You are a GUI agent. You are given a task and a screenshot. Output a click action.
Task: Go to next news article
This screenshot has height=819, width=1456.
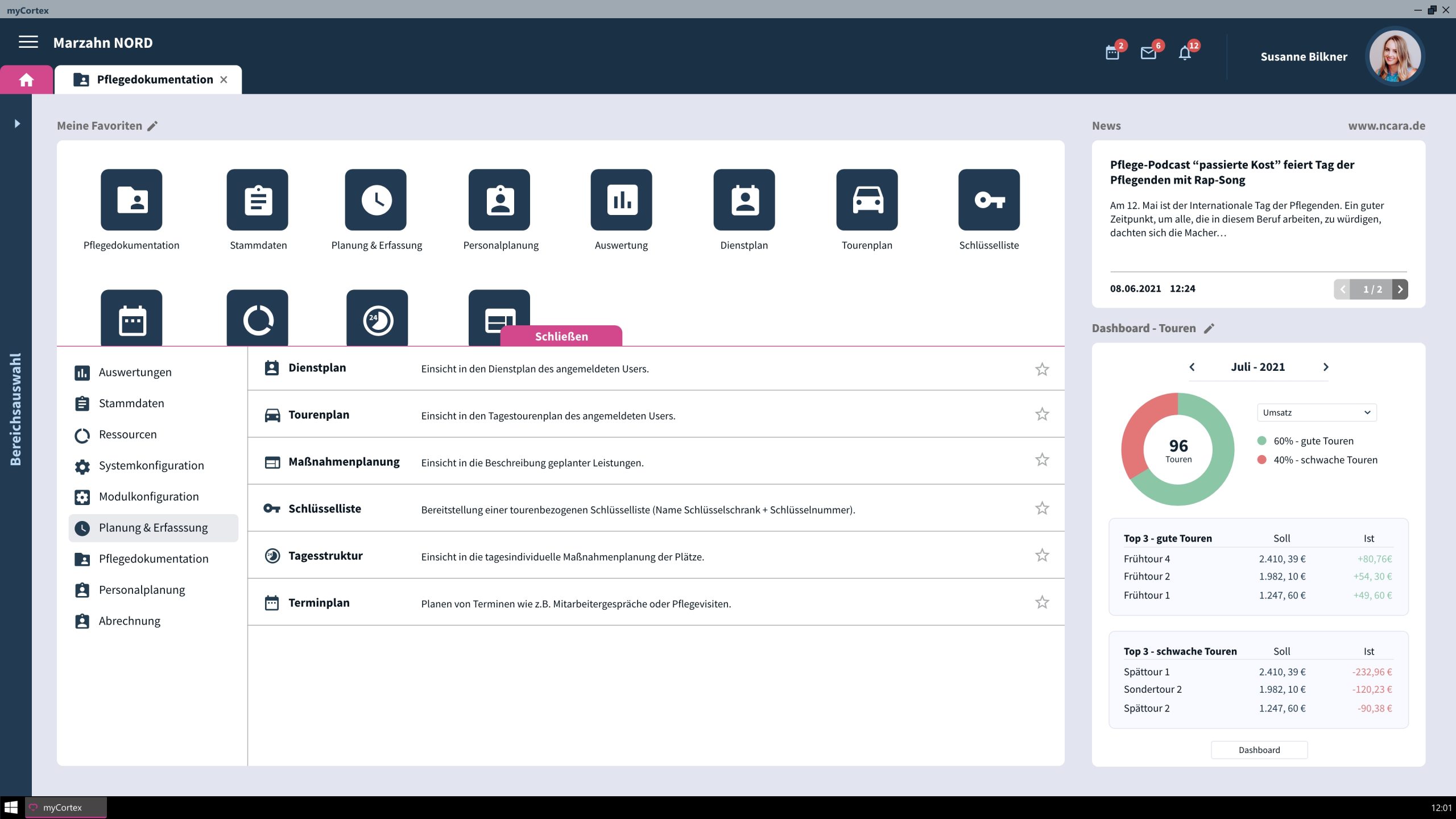tap(1400, 289)
